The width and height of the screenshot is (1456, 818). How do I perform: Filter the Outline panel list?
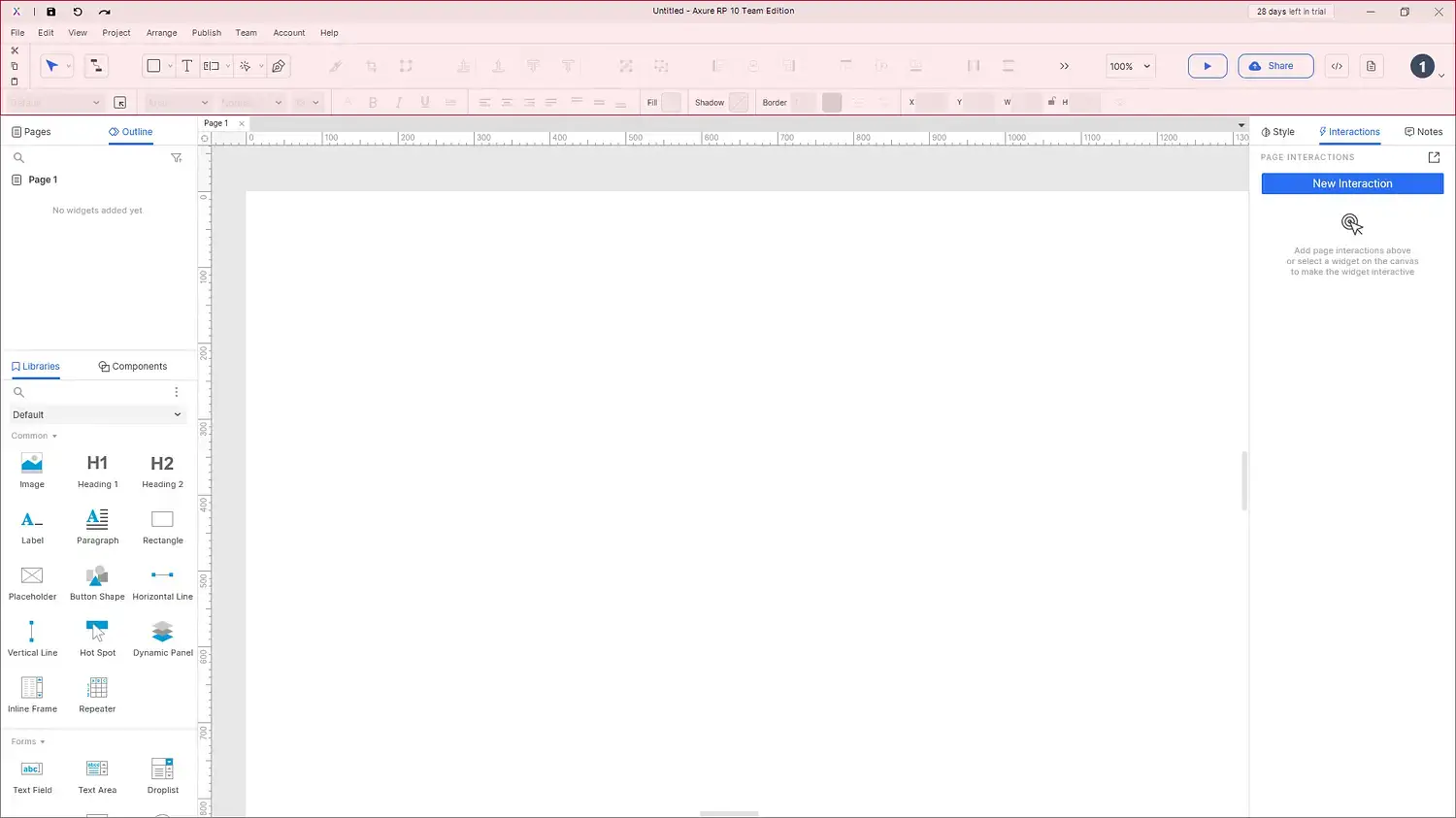coord(176,157)
